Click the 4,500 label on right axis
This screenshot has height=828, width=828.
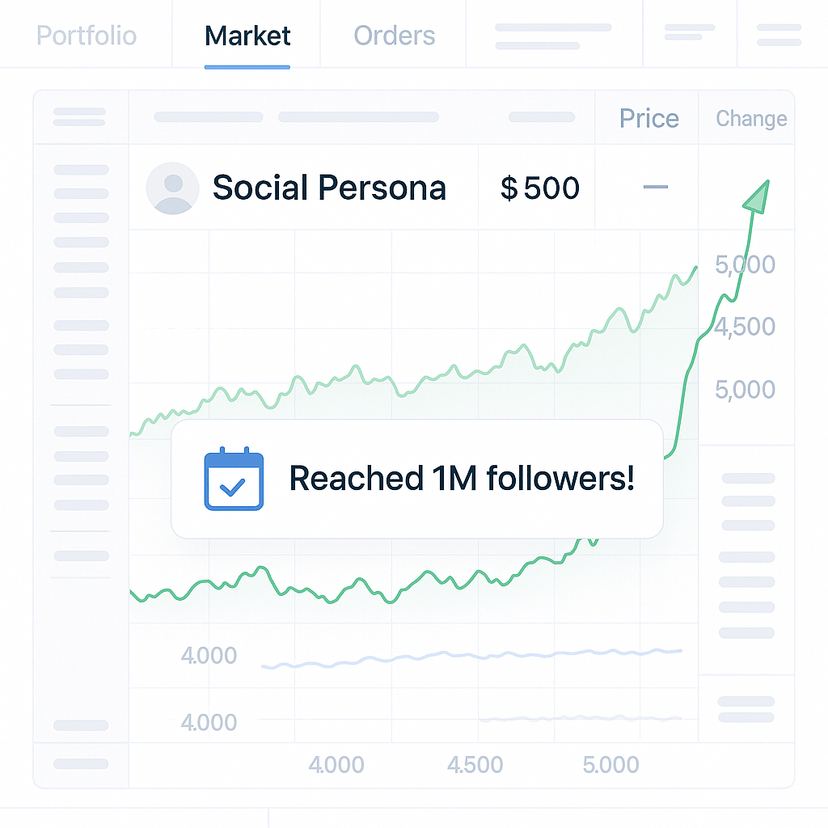tap(745, 327)
